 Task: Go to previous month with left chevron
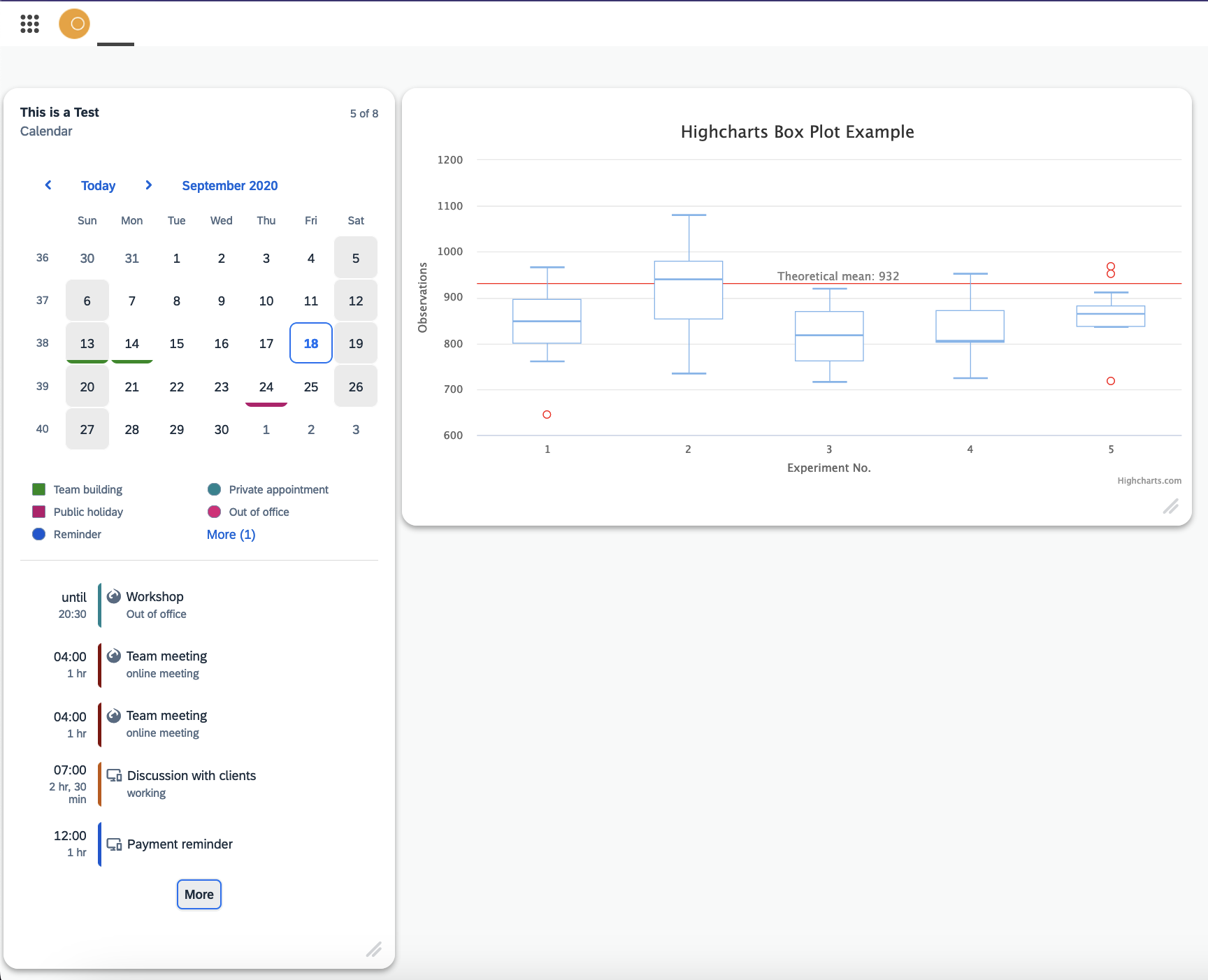click(48, 185)
